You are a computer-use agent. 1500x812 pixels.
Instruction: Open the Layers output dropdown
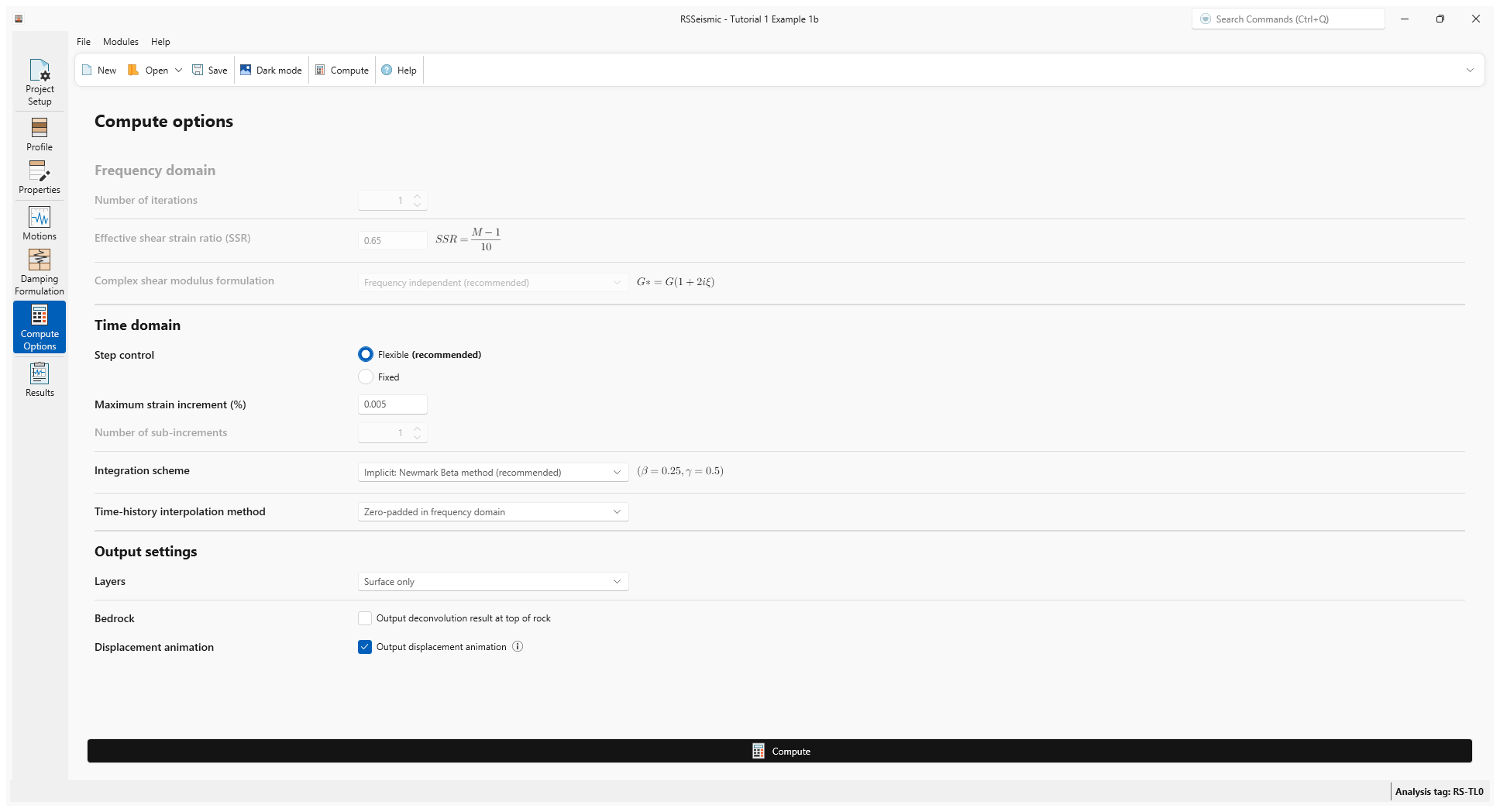tap(493, 581)
